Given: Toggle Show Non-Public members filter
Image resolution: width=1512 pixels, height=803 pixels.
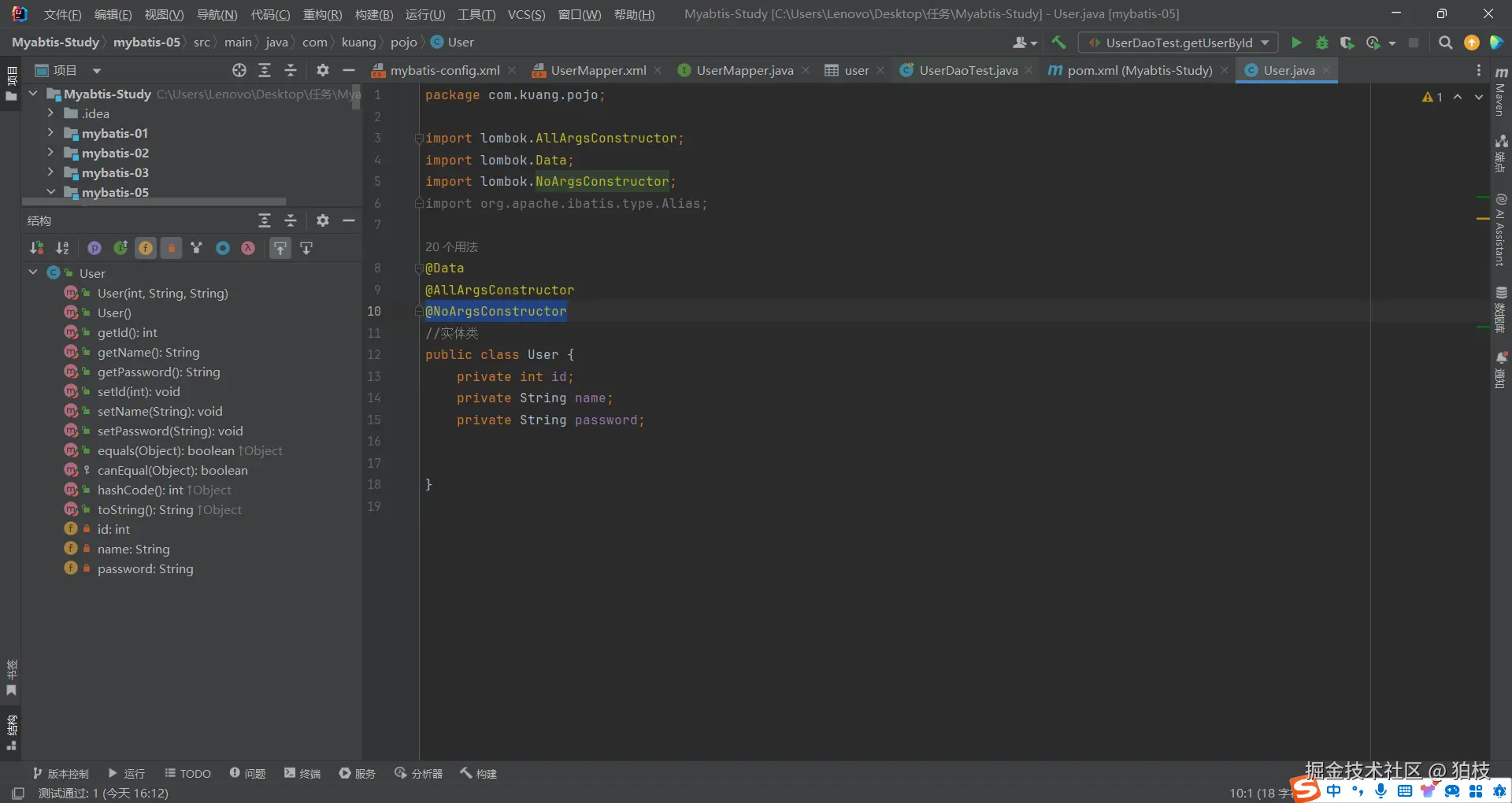Looking at the screenshot, I should 171,248.
